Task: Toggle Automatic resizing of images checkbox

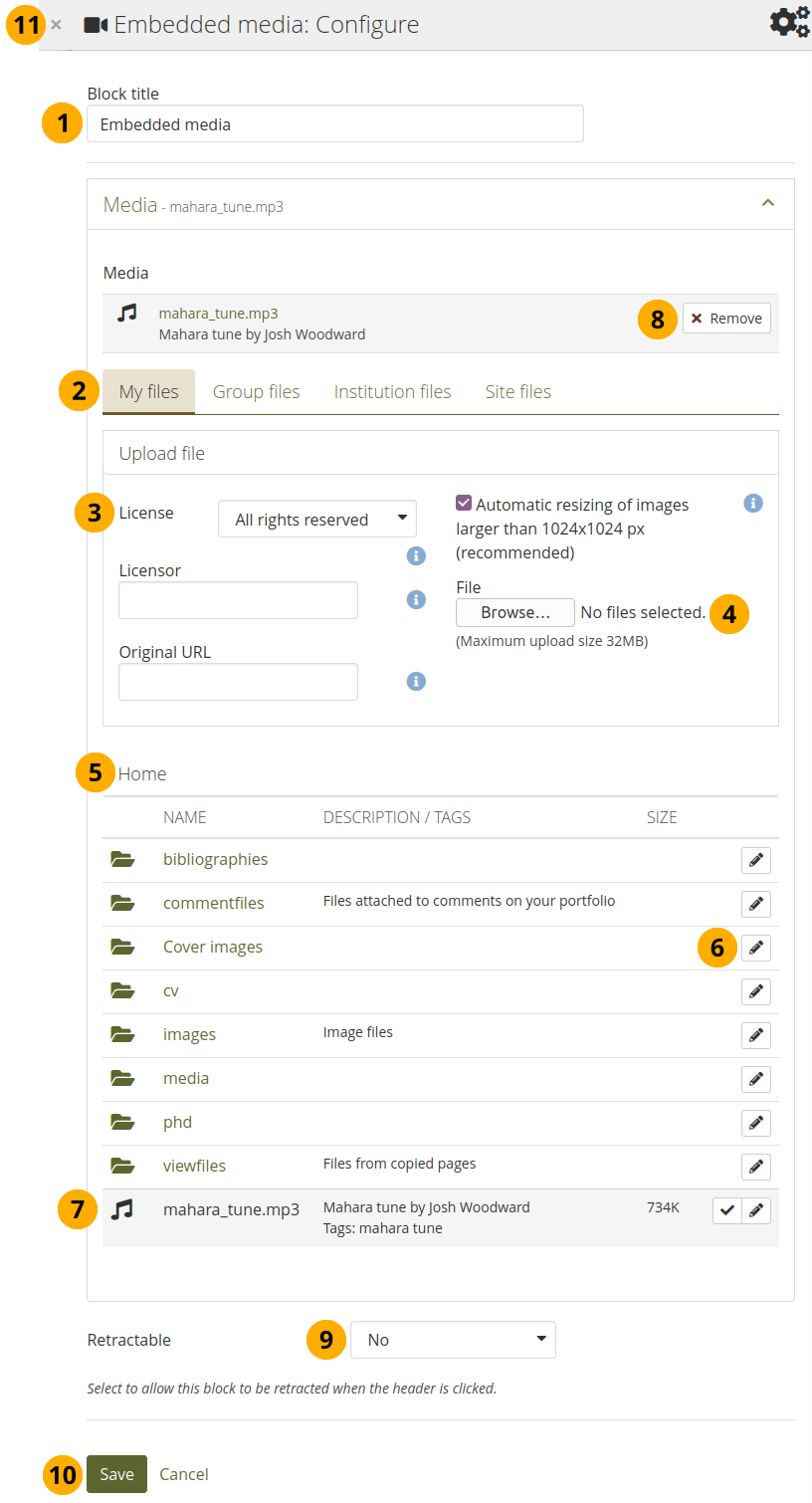Action: click(464, 504)
